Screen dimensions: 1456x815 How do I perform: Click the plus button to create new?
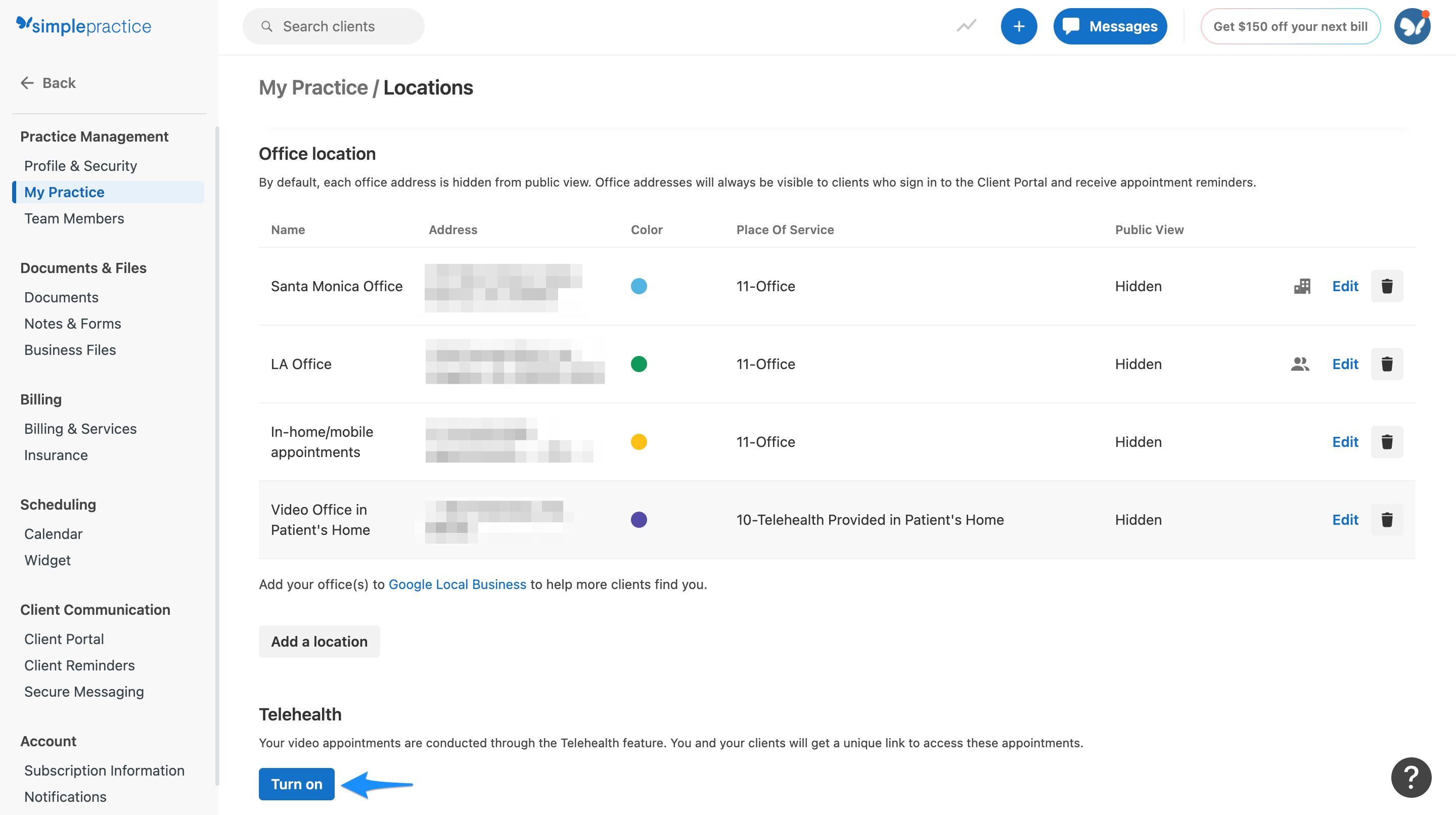tap(1019, 26)
